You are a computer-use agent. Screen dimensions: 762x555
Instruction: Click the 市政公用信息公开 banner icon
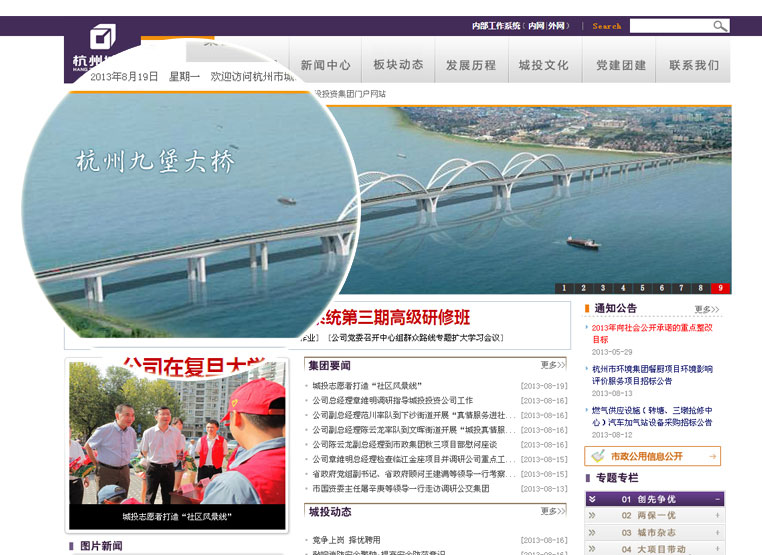click(x=598, y=456)
